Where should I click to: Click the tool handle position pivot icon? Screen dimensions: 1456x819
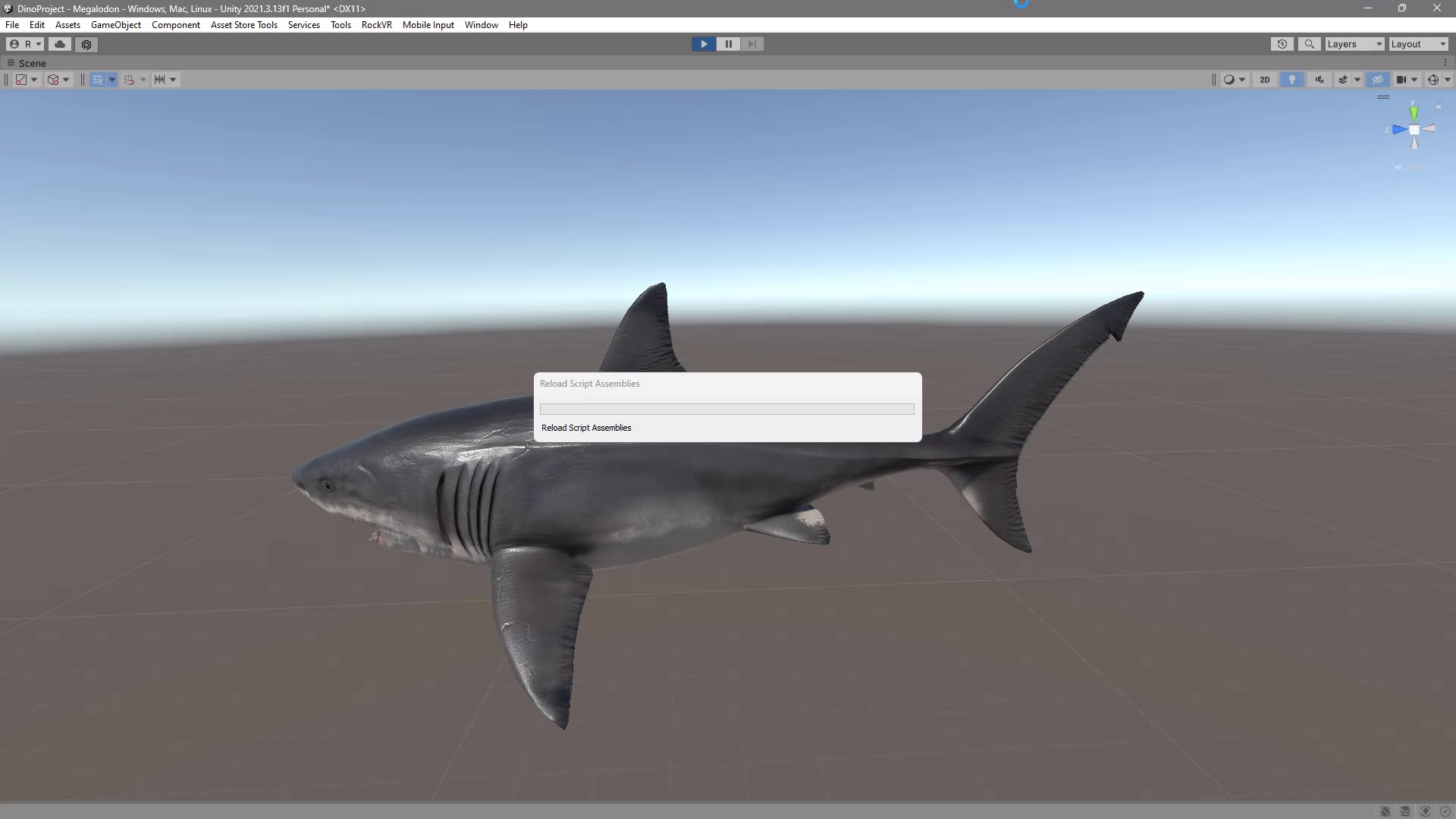click(x=21, y=80)
